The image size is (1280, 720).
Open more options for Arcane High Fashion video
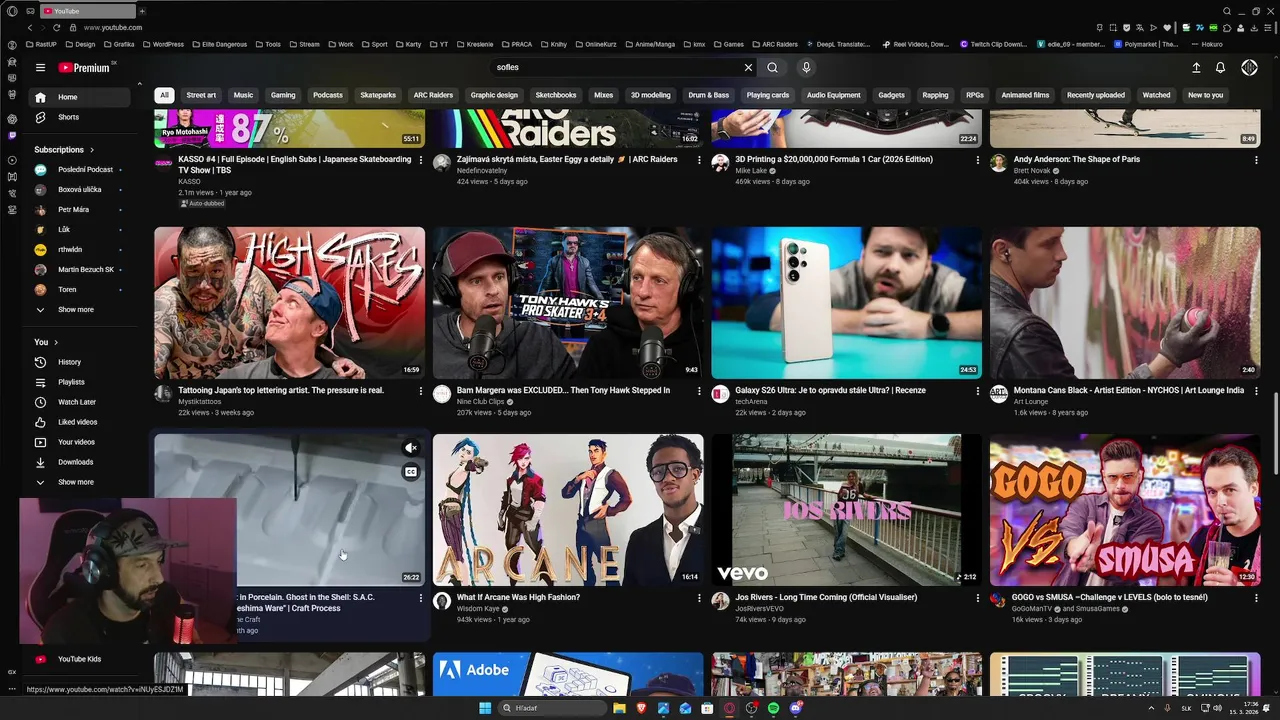point(699,598)
